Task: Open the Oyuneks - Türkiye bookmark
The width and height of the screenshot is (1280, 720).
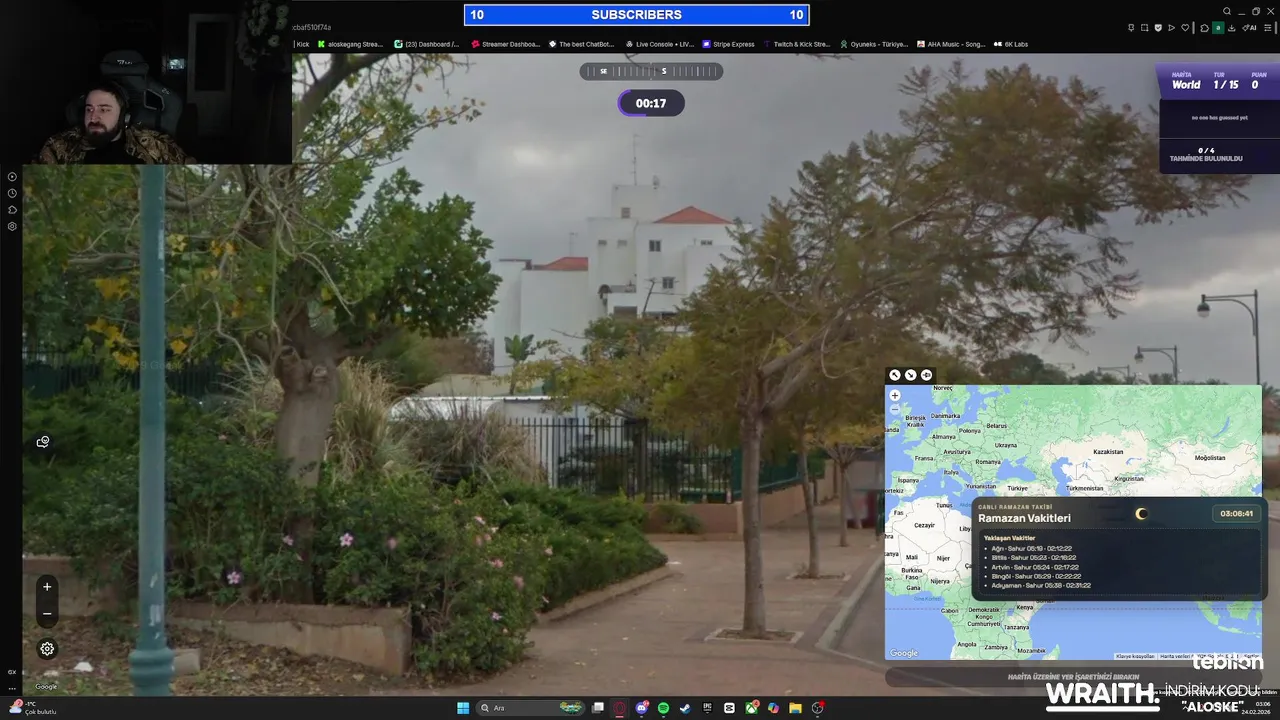Action: (x=874, y=44)
